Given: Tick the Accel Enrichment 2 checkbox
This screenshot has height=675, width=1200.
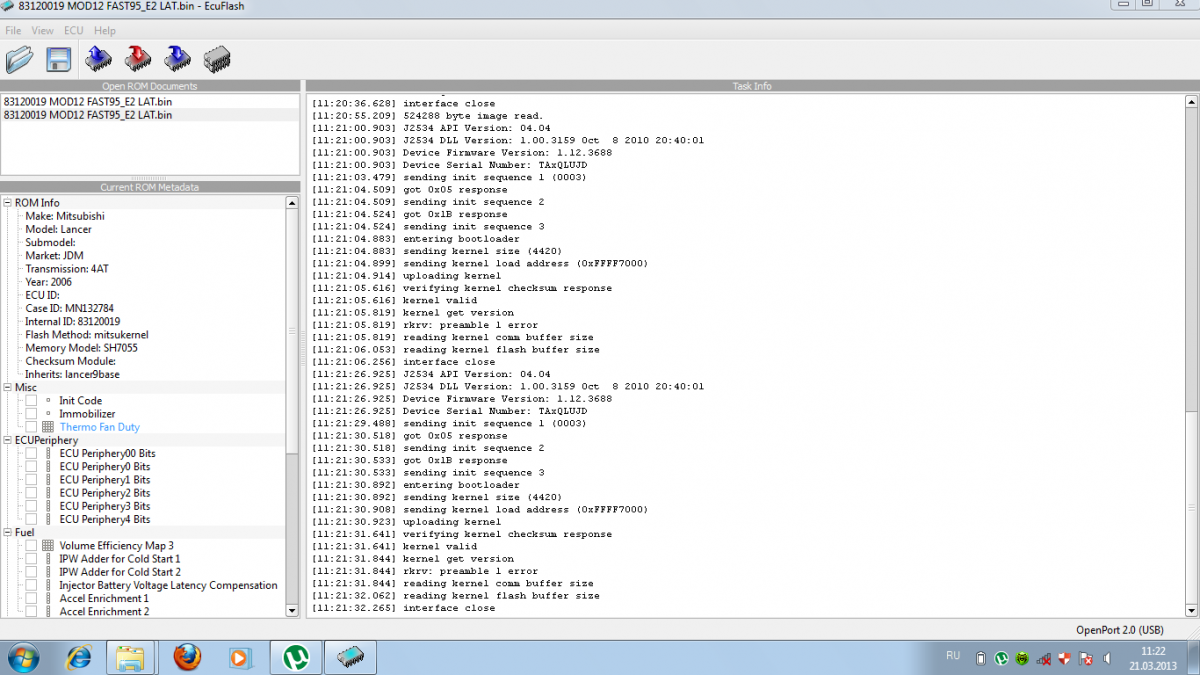Looking at the screenshot, I should [31, 611].
